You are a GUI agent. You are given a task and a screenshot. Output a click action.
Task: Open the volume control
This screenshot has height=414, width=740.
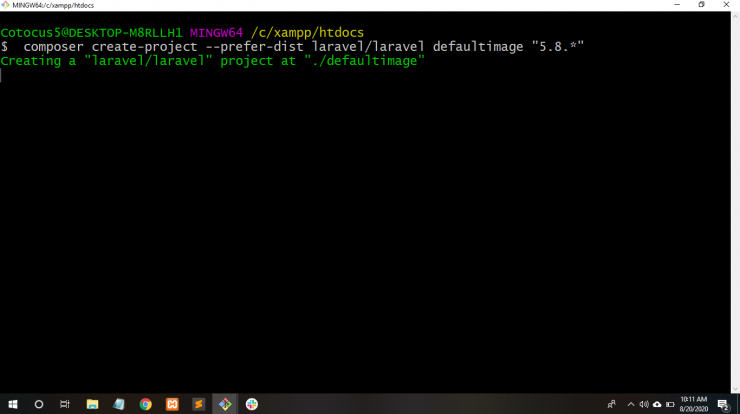(644, 404)
